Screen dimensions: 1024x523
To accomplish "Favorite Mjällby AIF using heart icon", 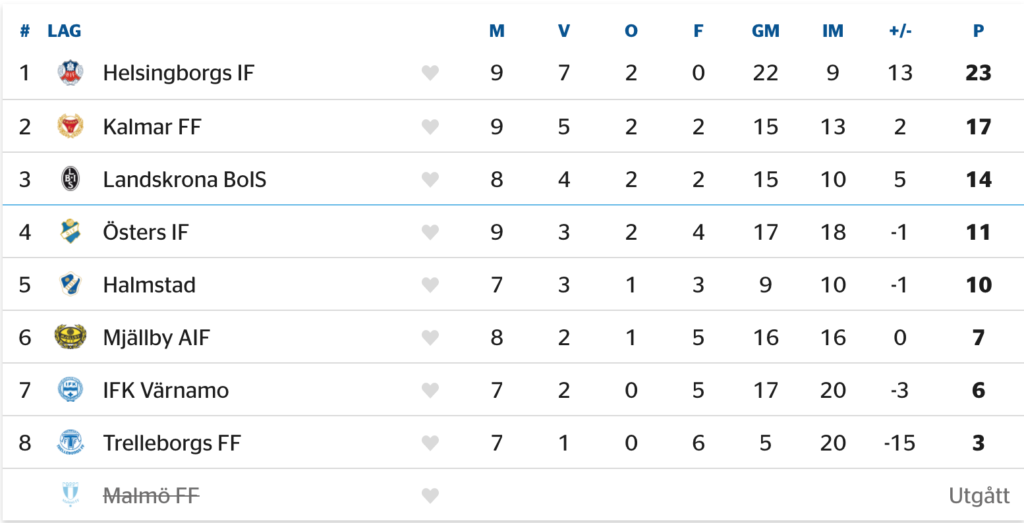I will (430, 337).
